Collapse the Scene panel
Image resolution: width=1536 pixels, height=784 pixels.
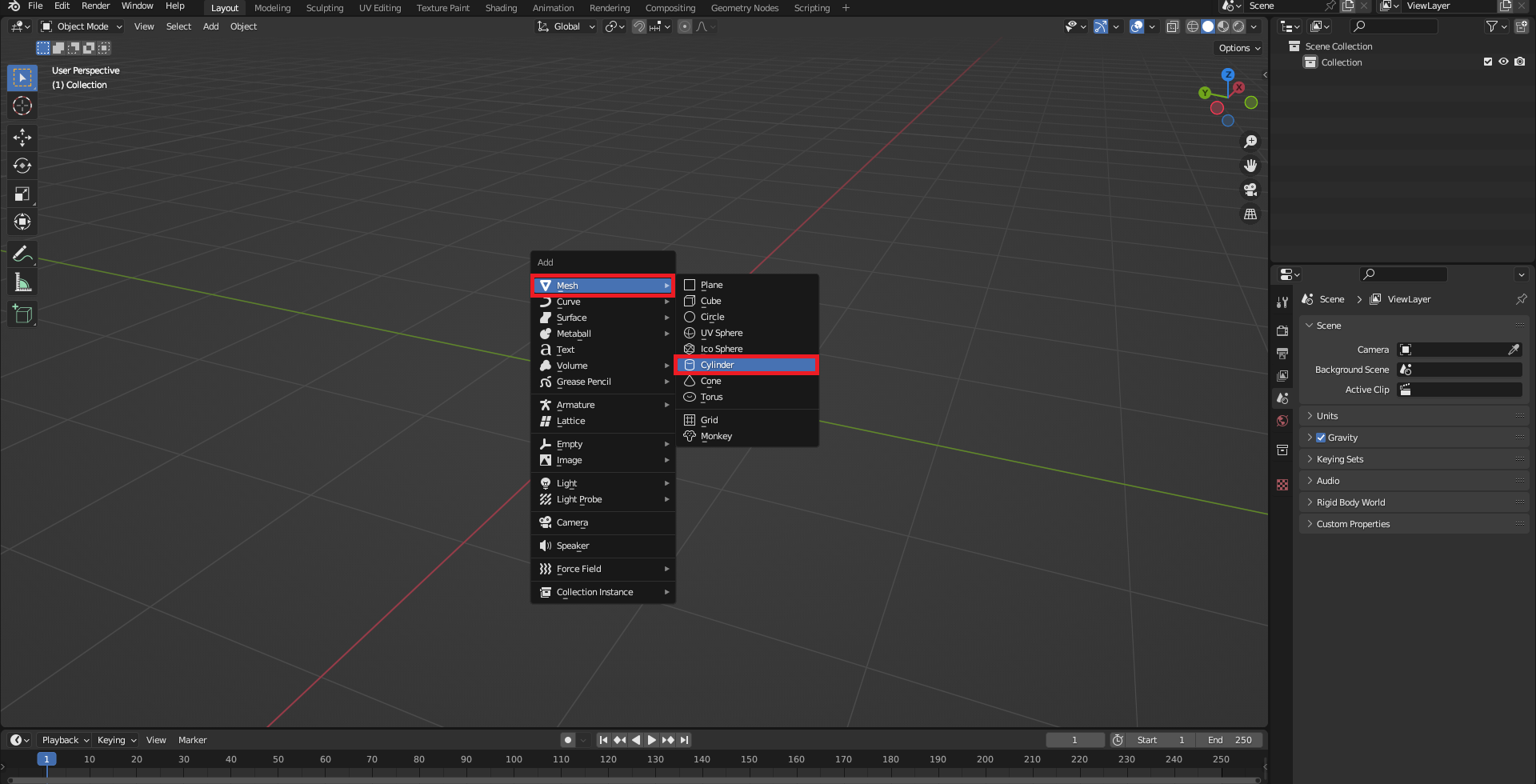(1414, 326)
